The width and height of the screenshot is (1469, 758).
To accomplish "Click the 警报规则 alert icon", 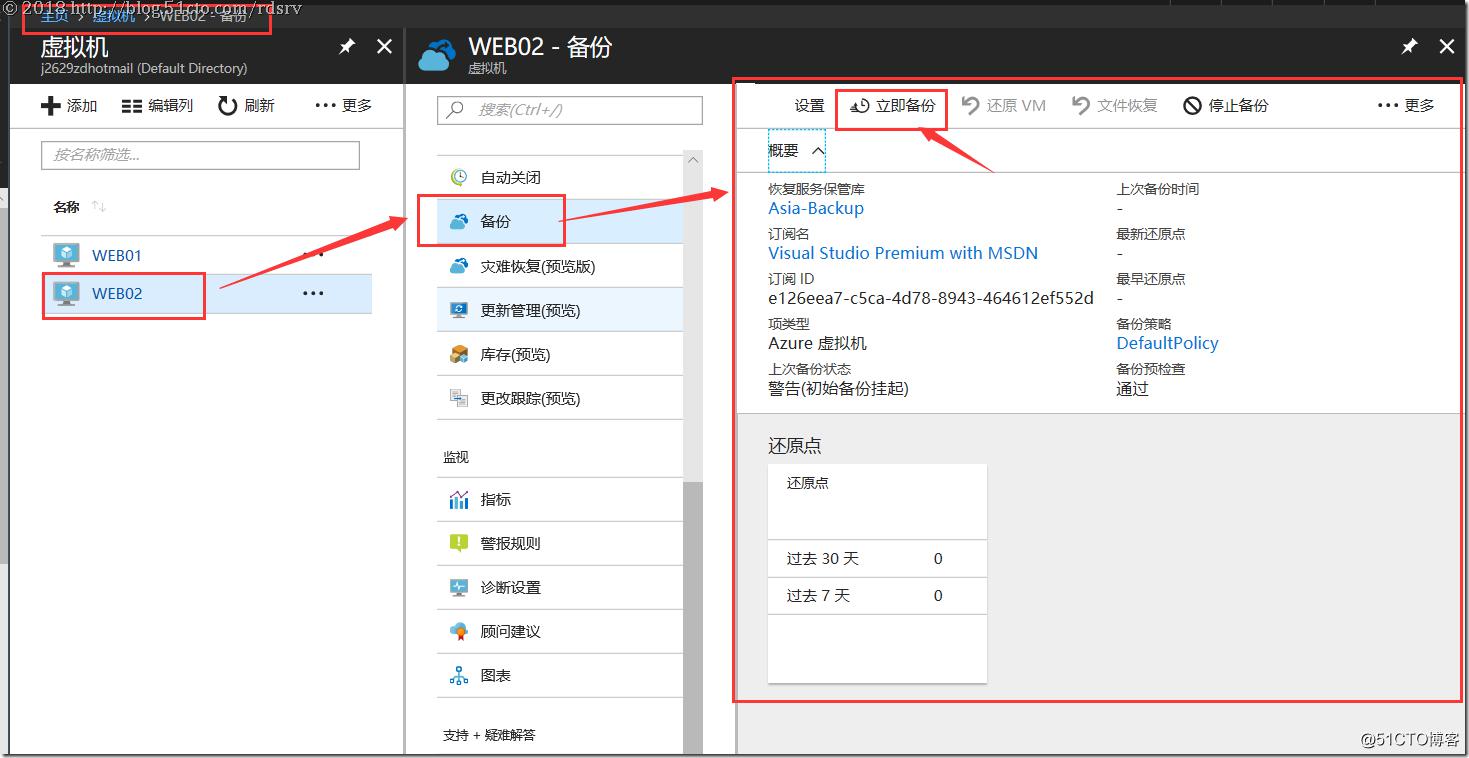I will tap(459, 543).
